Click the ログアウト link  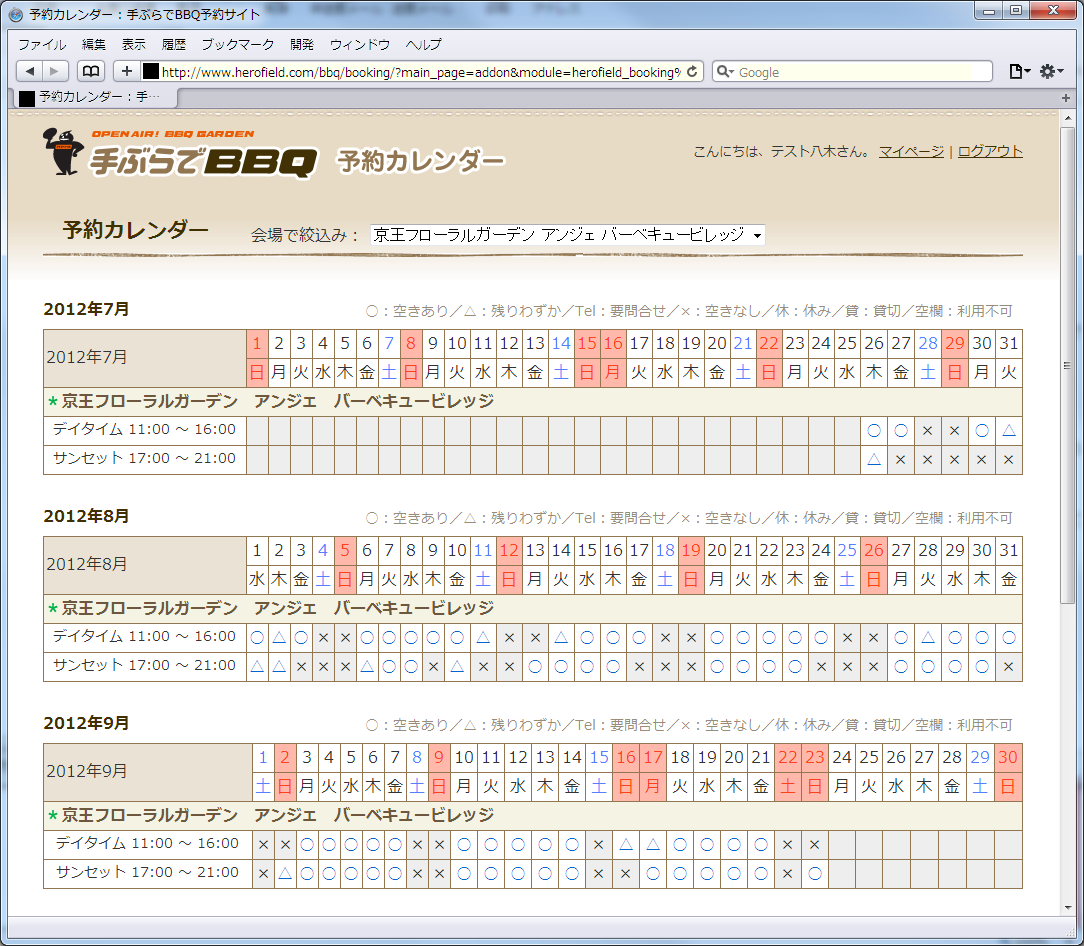coord(990,151)
